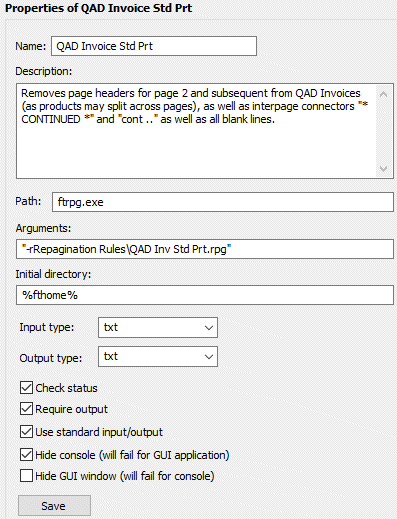Toggle the Check status checkbox
The width and height of the screenshot is (397, 519).
pyautogui.click(x=26, y=388)
